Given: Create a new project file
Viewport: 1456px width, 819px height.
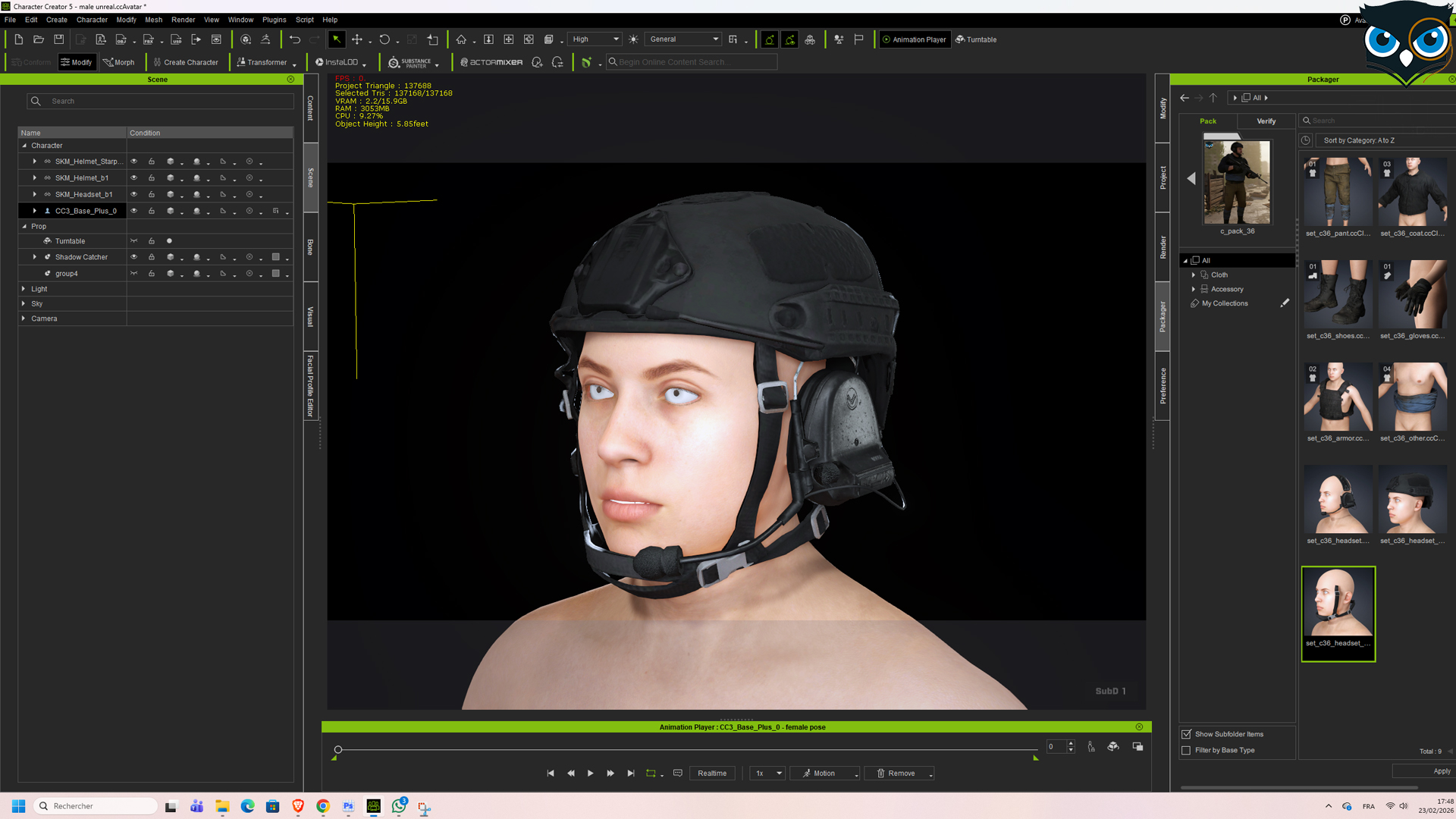Looking at the screenshot, I should (x=18, y=39).
